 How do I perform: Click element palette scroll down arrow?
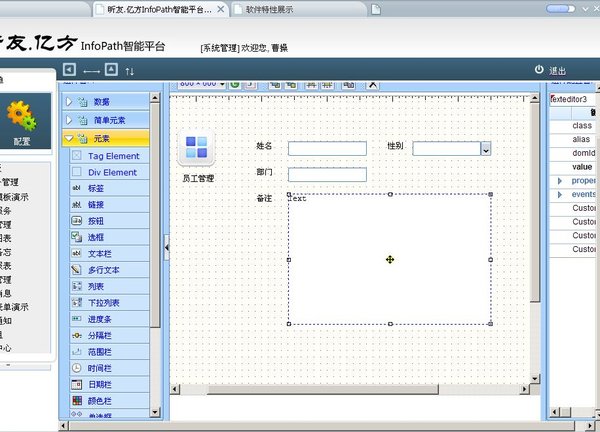(155, 412)
